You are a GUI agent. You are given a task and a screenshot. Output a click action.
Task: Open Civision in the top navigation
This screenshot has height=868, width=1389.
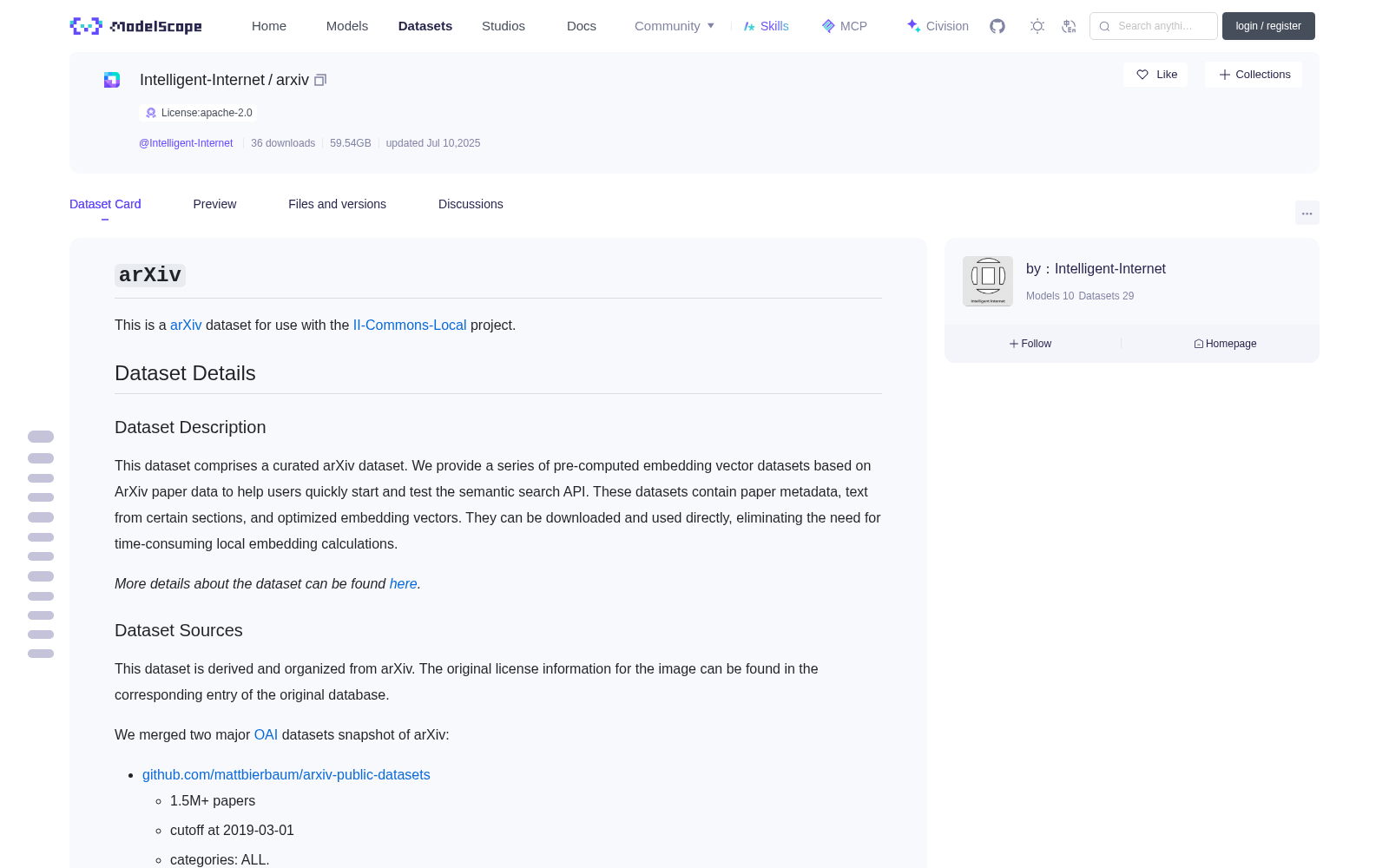tap(938, 26)
